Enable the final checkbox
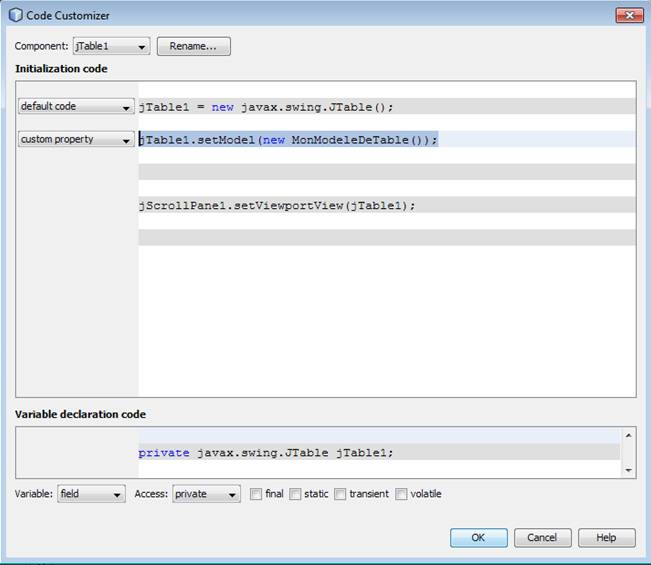This screenshot has height=565, width=651. tap(256, 494)
